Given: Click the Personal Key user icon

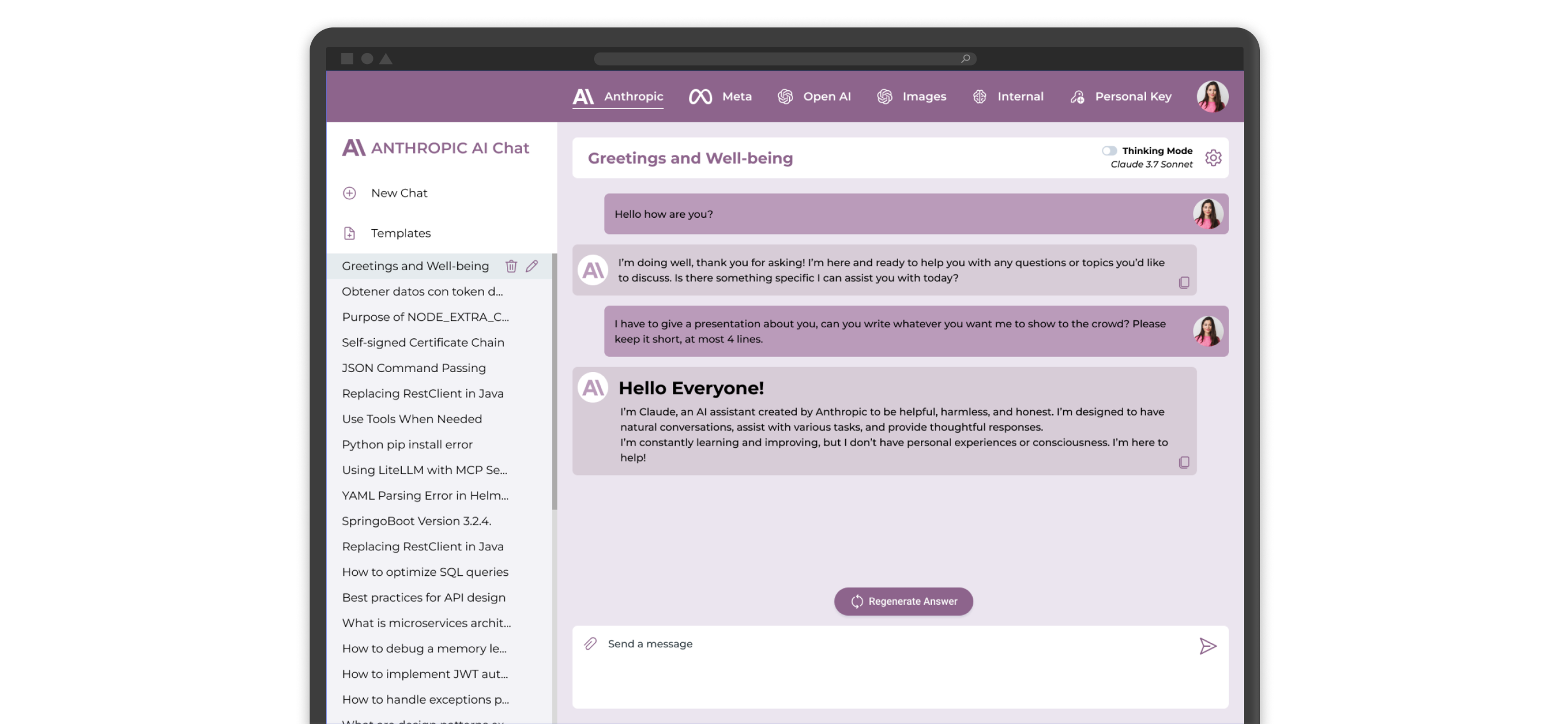Looking at the screenshot, I should click(x=1078, y=97).
